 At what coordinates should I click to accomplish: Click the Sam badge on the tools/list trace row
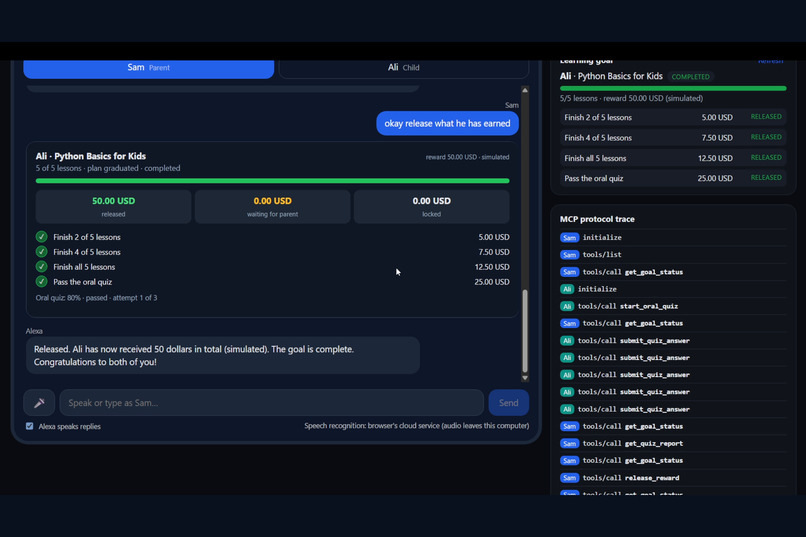tap(569, 255)
